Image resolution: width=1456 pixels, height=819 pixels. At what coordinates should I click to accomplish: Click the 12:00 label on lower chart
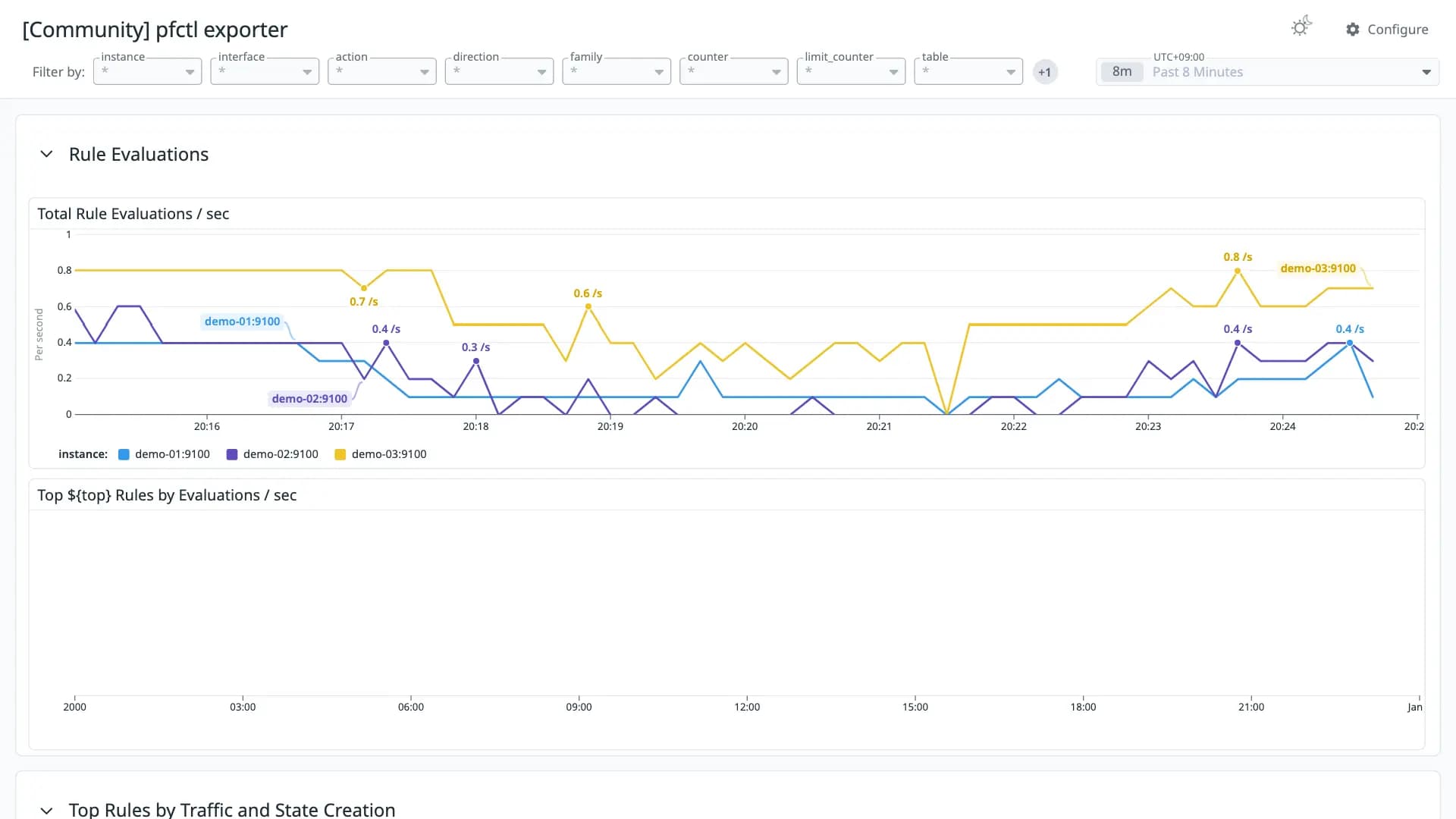coord(747,707)
